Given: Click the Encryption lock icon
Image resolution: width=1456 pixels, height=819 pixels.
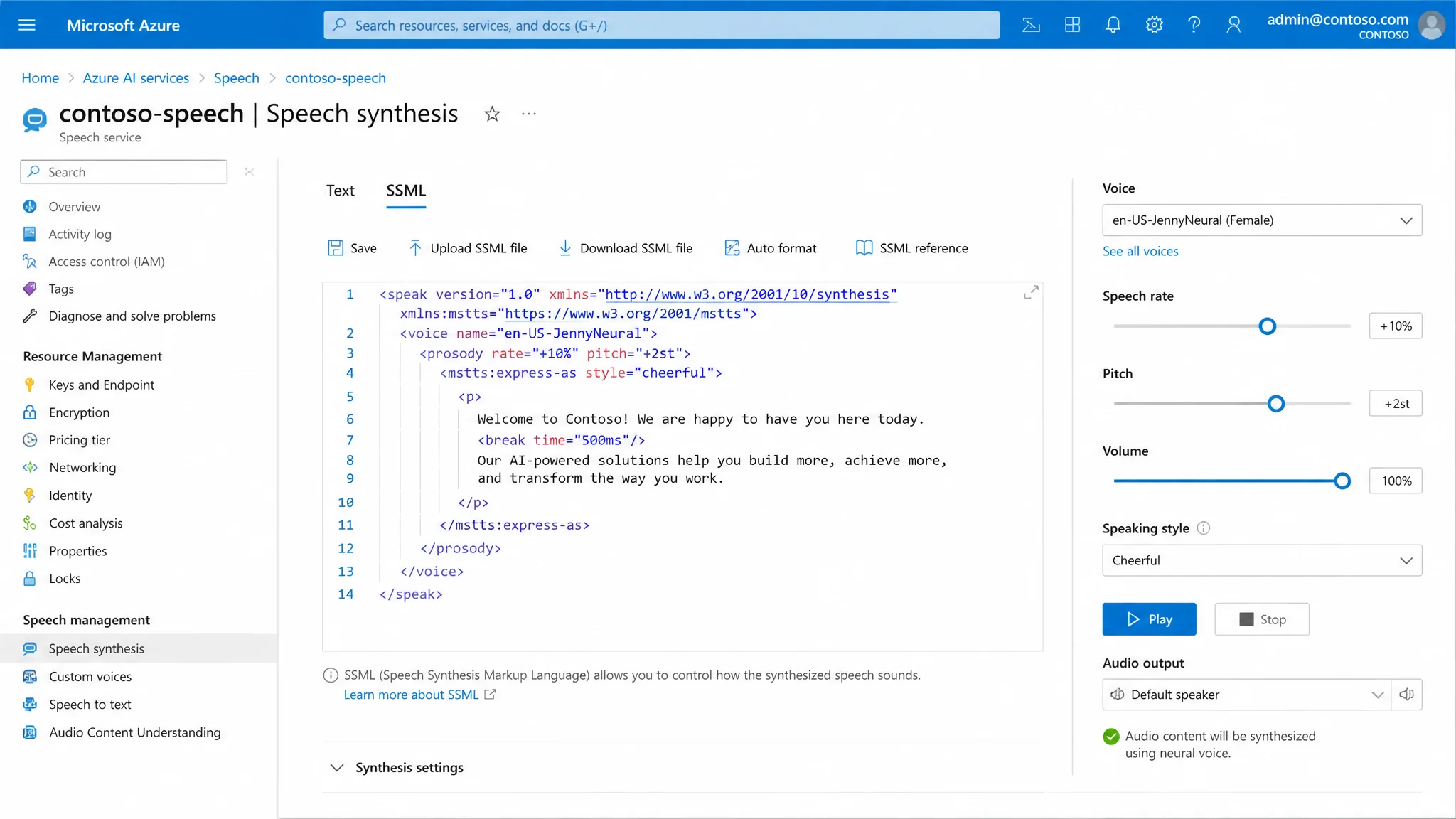Looking at the screenshot, I should 30,412.
